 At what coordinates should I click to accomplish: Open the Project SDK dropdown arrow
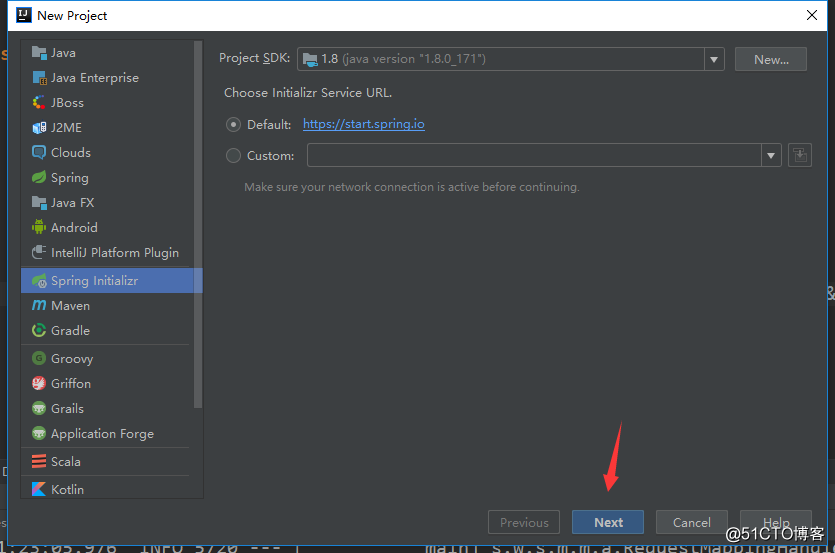714,59
